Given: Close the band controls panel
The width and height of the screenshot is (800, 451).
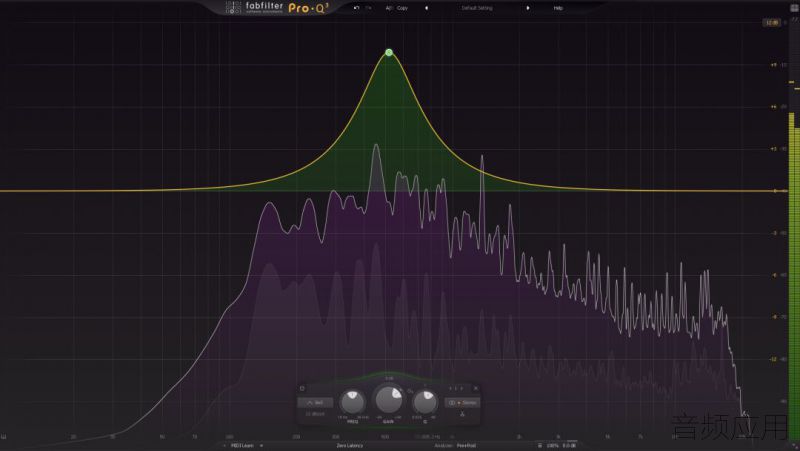Looking at the screenshot, I should [476, 388].
